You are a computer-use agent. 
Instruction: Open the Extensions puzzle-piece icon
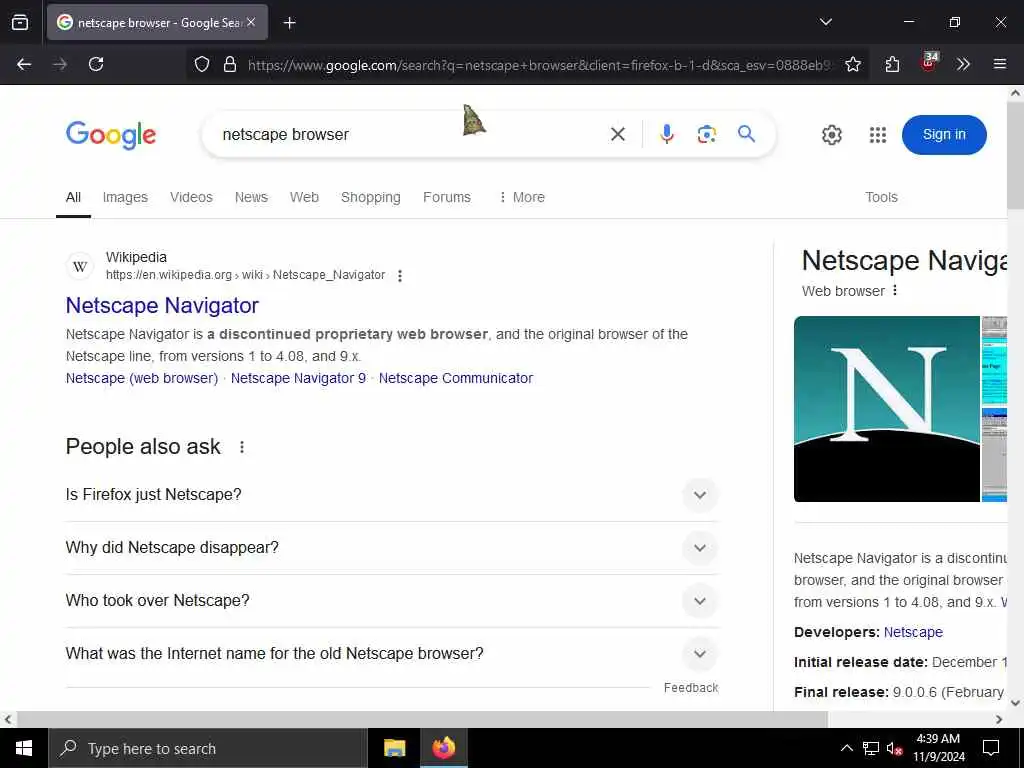(892, 64)
